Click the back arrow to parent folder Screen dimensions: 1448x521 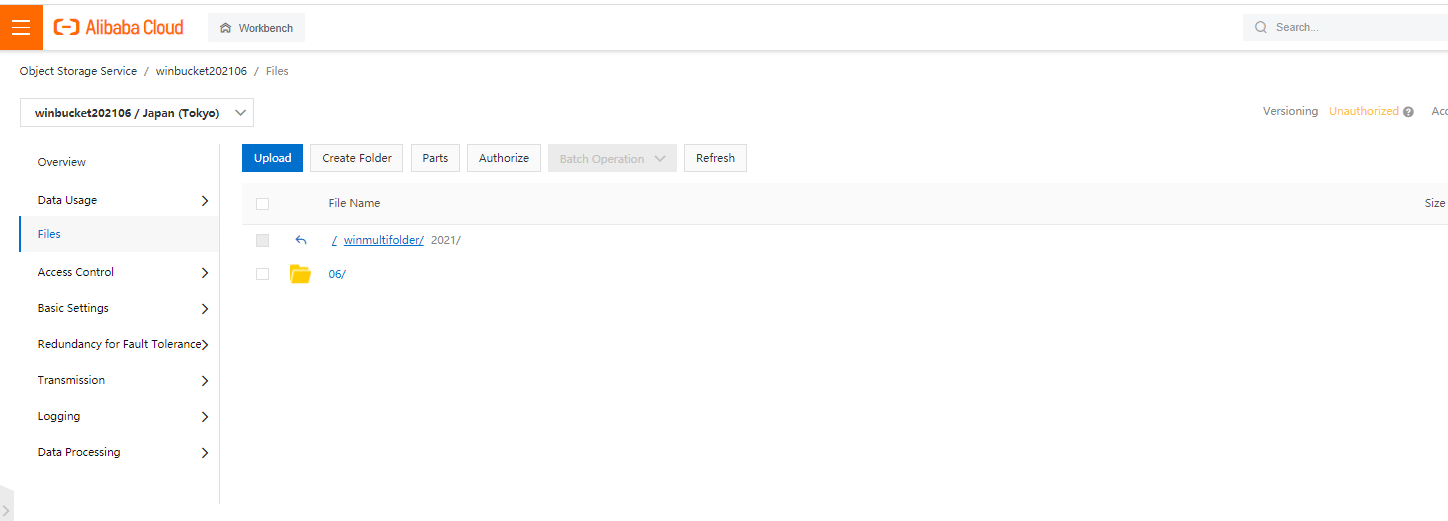(301, 240)
